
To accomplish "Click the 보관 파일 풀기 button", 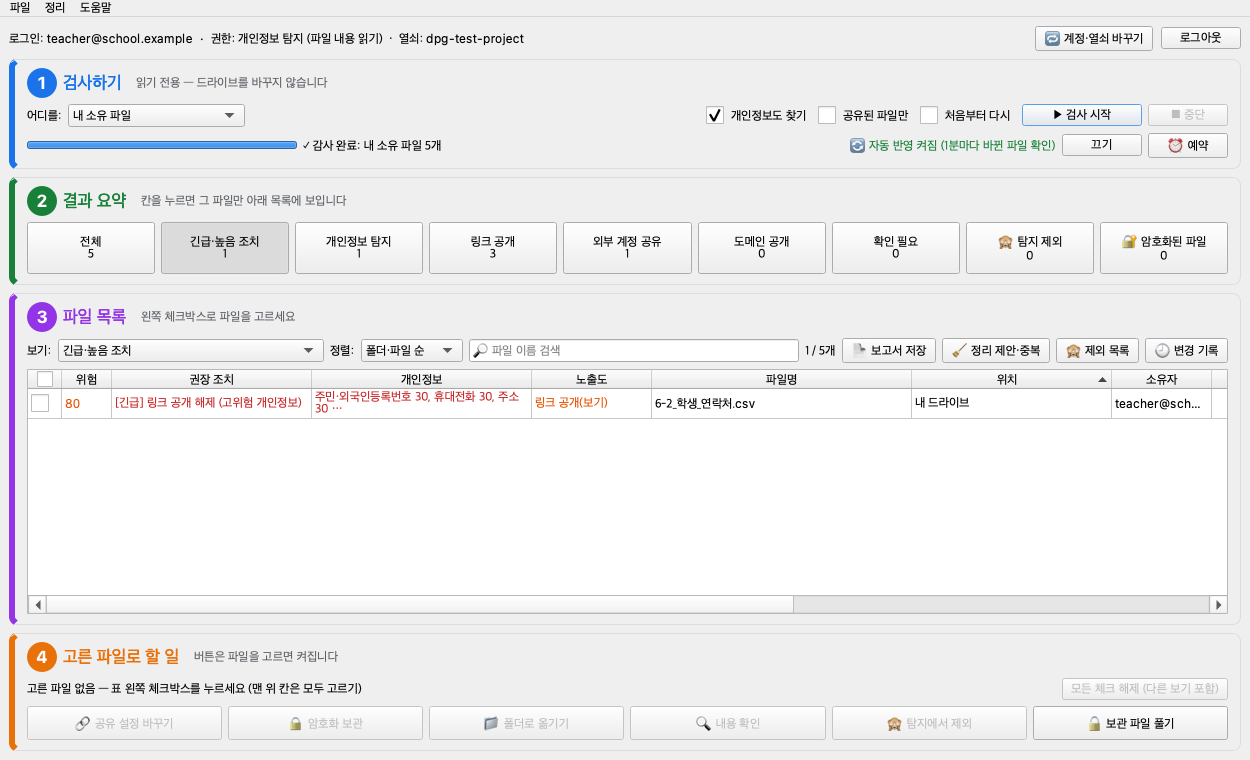I will [x=1130, y=722].
